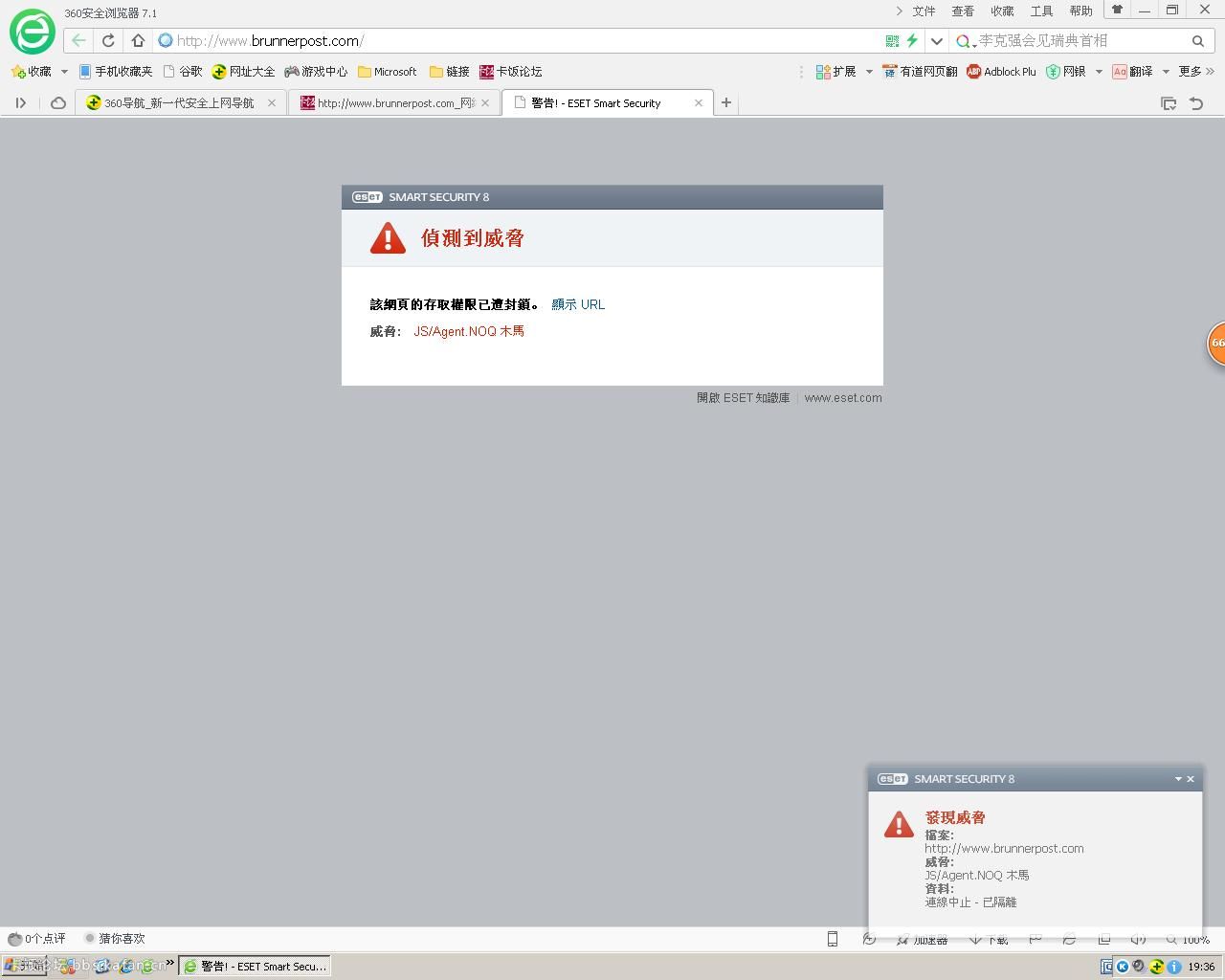Close the ESET Smart Security tab

click(699, 103)
